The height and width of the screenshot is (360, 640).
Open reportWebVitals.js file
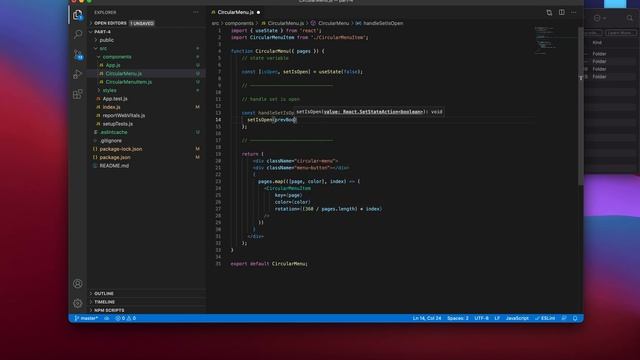point(124,116)
